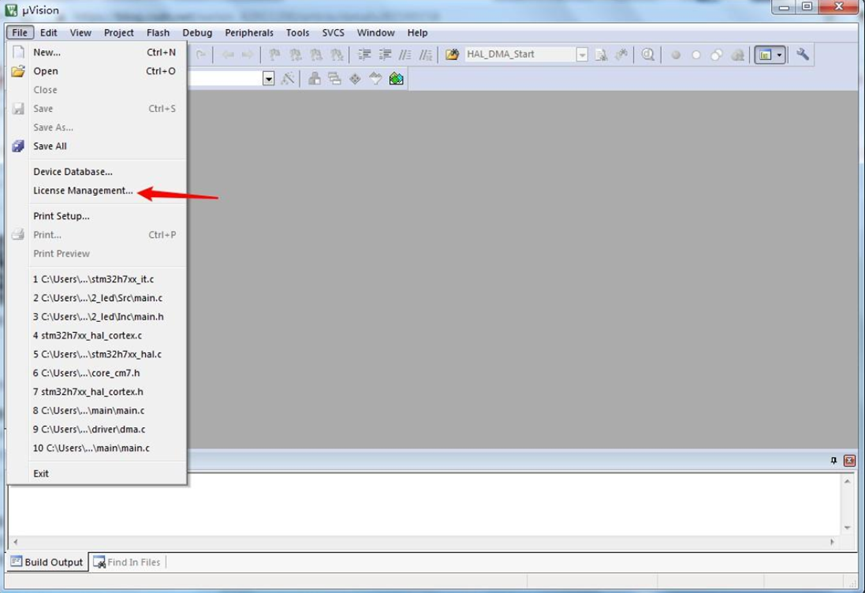The image size is (865, 593).
Task: Choose Exit from the File menu
Action: (x=97, y=473)
